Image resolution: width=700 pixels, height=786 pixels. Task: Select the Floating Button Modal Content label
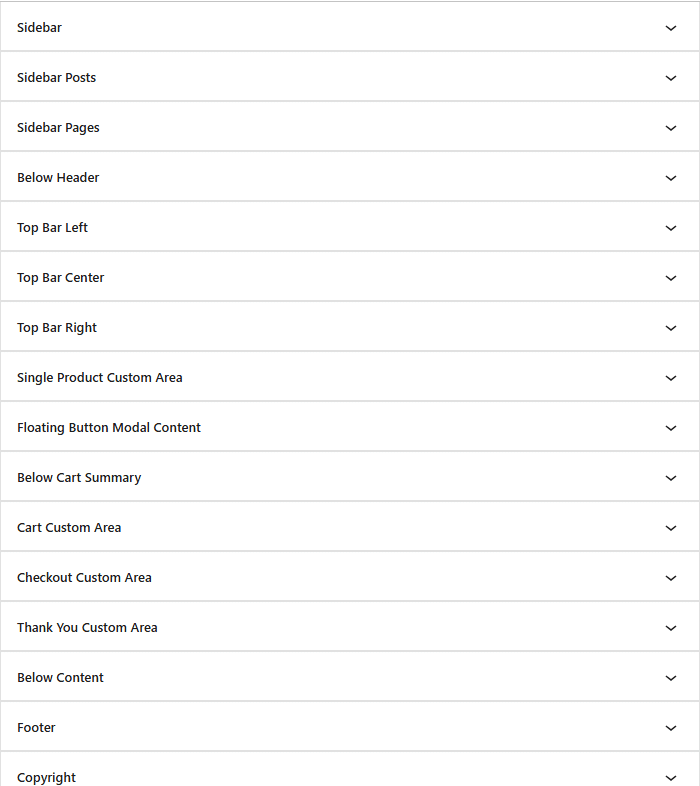109,428
